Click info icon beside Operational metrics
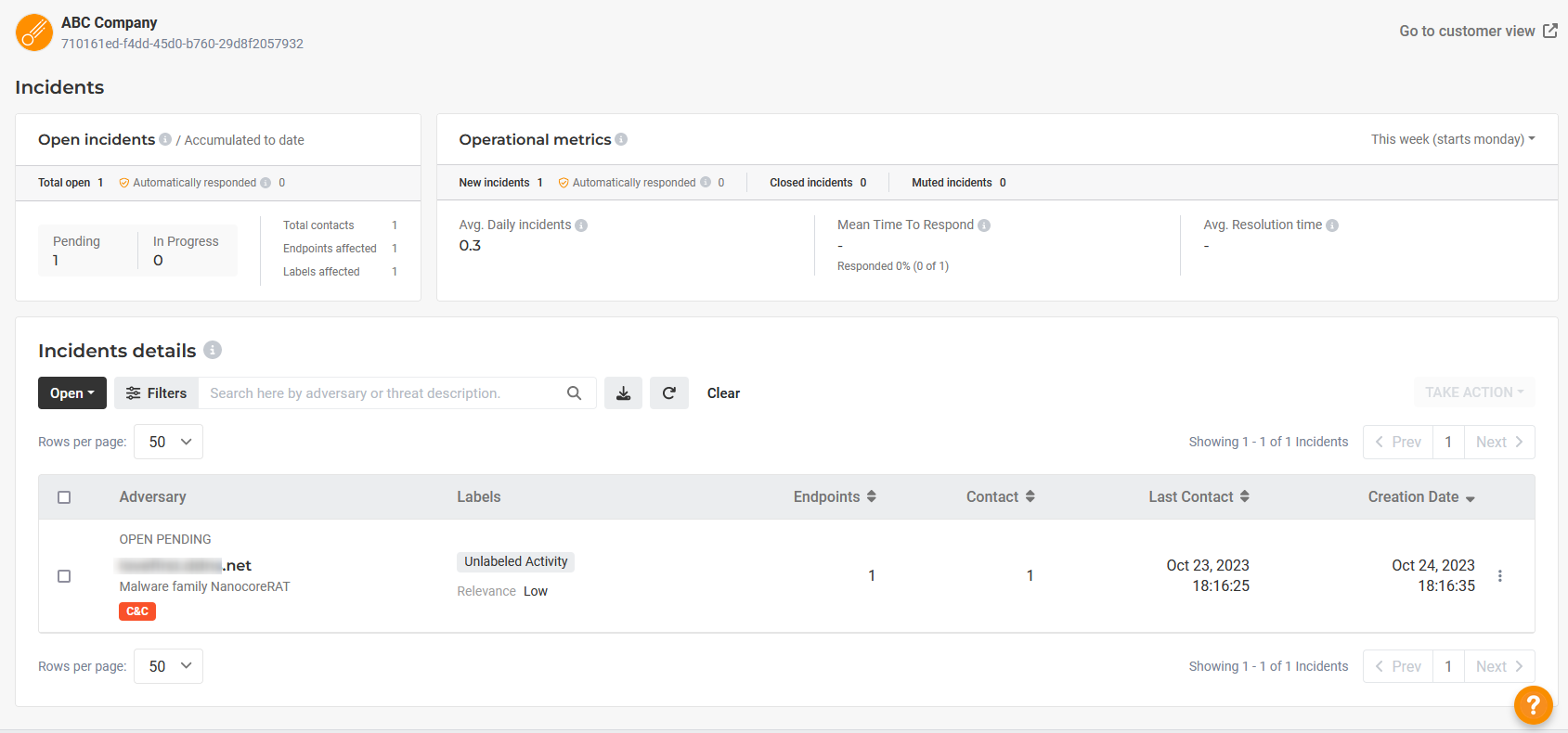Image resolution: width=1568 pixels, height=733 pixels. [x=621, y=139]
